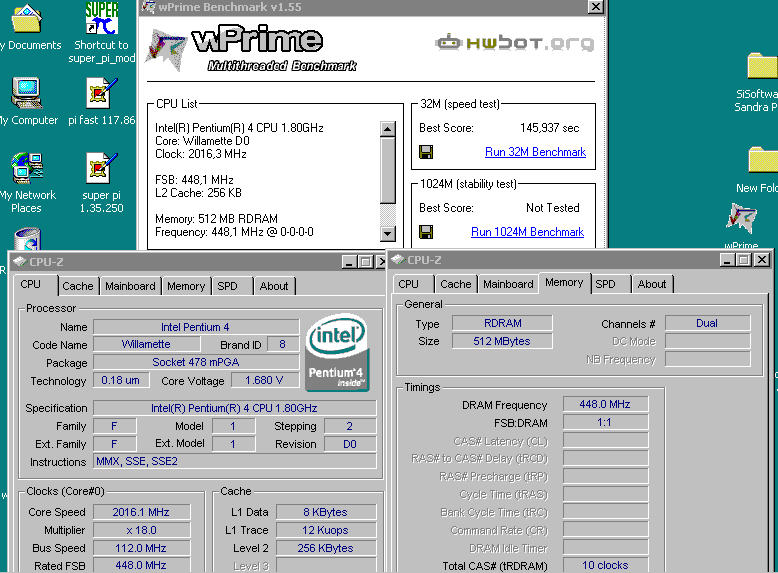Image resolution: width=778 pixels, height=573 pixels.
Task: Click the Instructions field MMX, SSE, SSE2
Action: click(x=235, y=461)
